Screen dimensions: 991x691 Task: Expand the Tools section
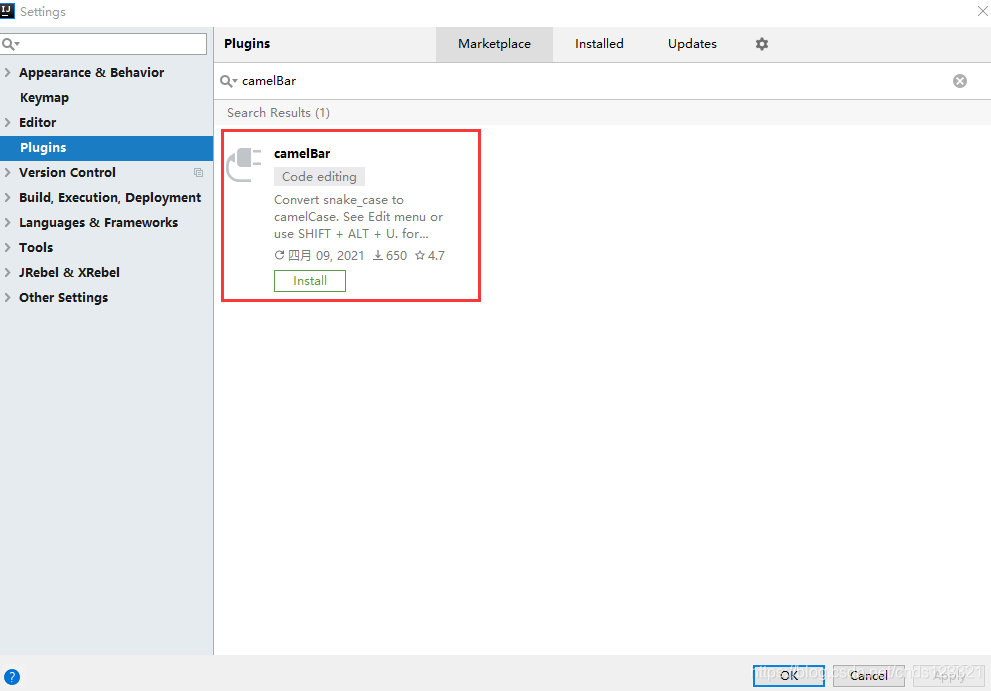8,247
